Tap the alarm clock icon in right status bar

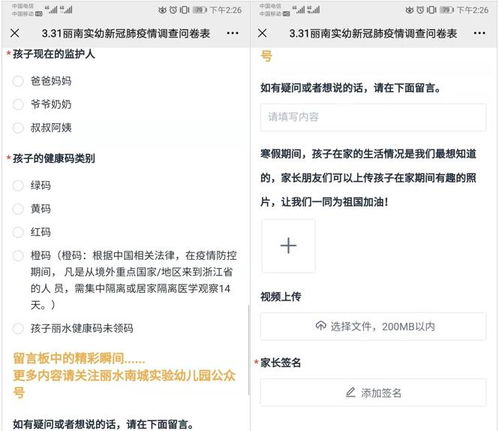(420, 10)
